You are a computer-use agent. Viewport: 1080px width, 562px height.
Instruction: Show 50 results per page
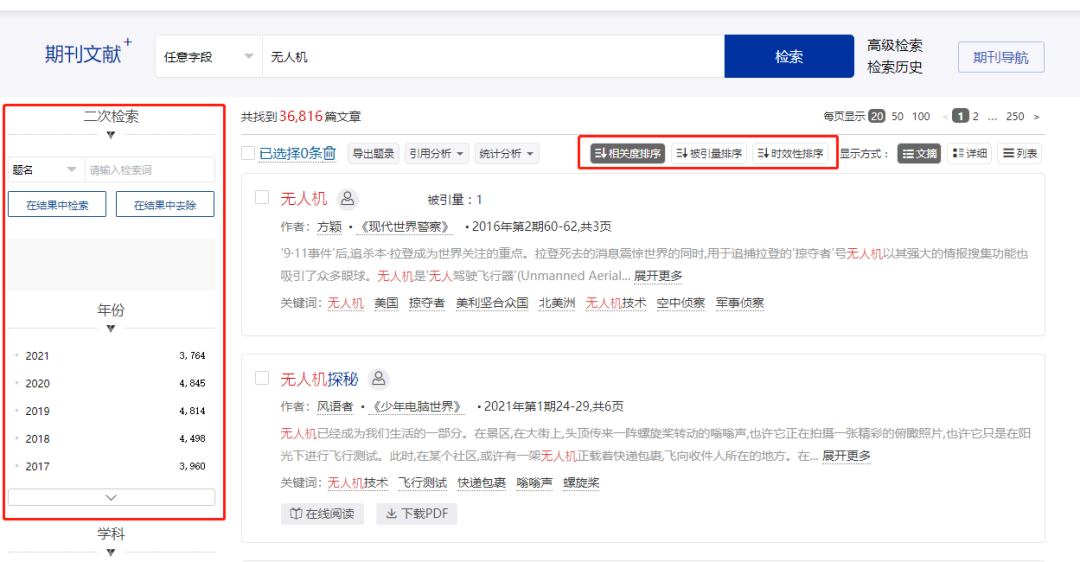pos(897,116)
